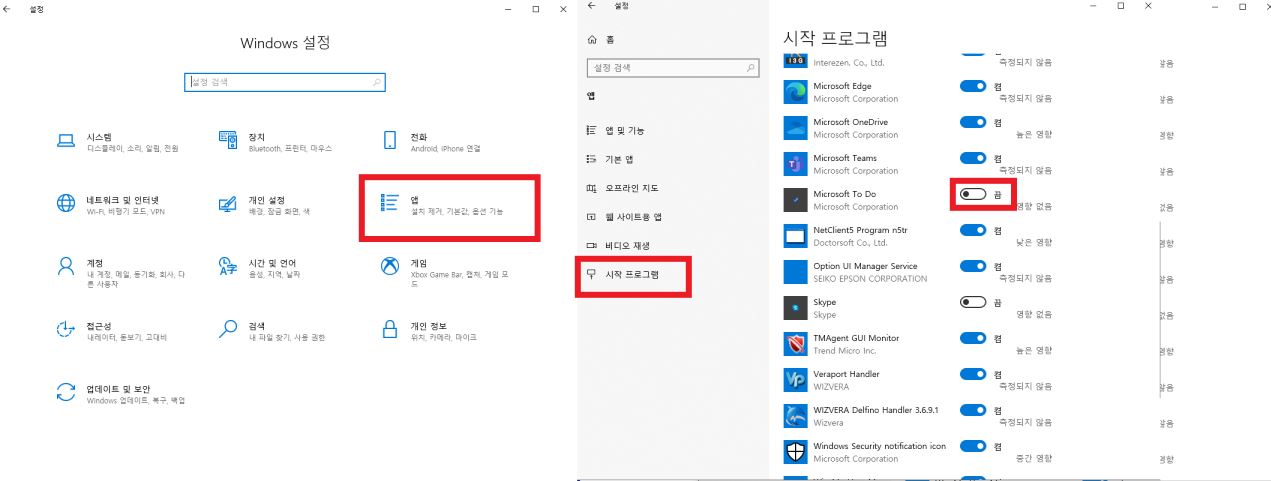Click 'WIZVERA' publisher text under Veraport Handler
Viewport: 1271px width, 481px height.
[831, 387]
